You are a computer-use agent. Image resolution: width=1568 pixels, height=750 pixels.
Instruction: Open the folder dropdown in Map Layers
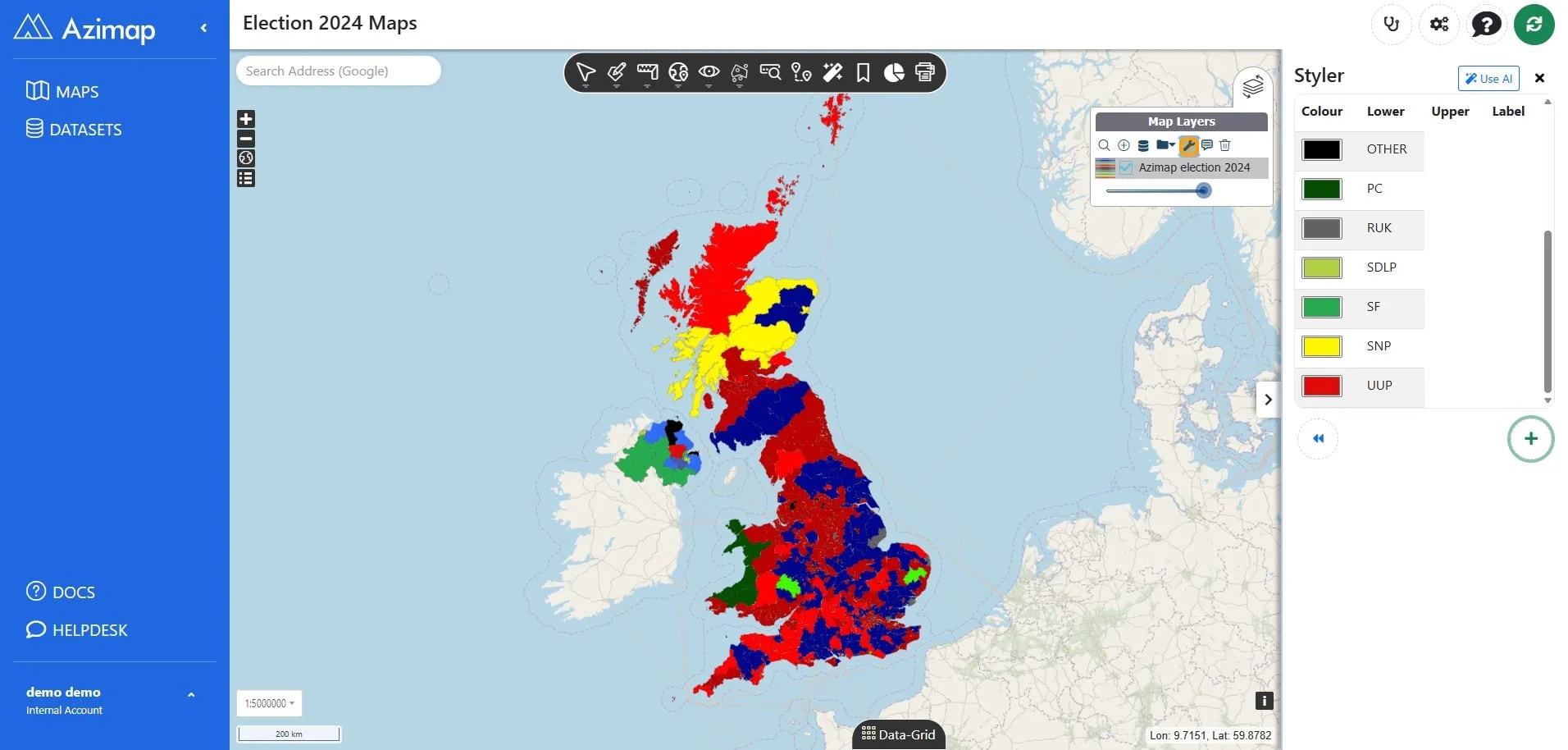tap(1165, 145)
